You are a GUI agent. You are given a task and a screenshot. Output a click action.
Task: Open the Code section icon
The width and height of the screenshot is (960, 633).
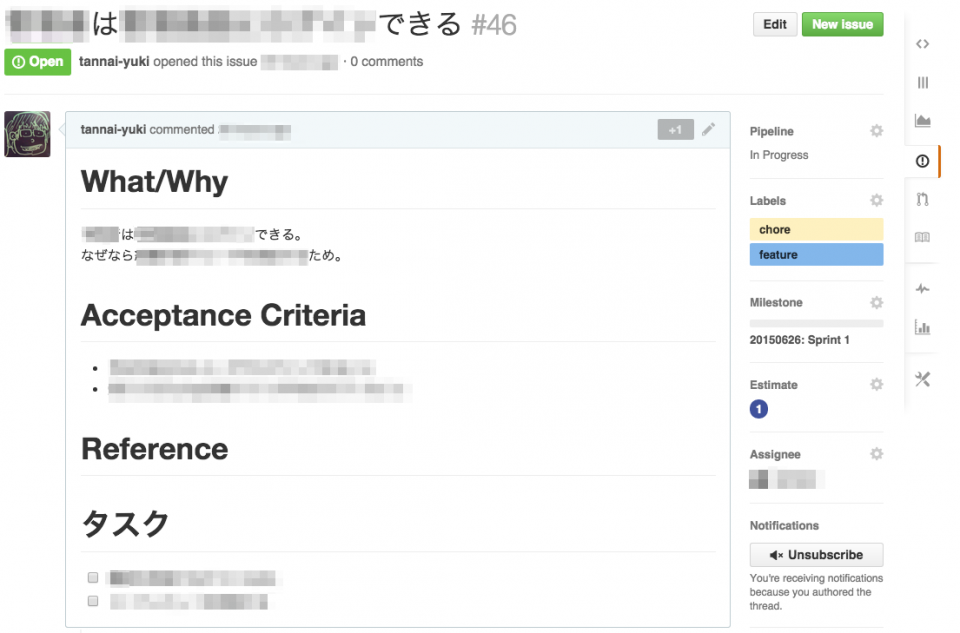[922, 43]
